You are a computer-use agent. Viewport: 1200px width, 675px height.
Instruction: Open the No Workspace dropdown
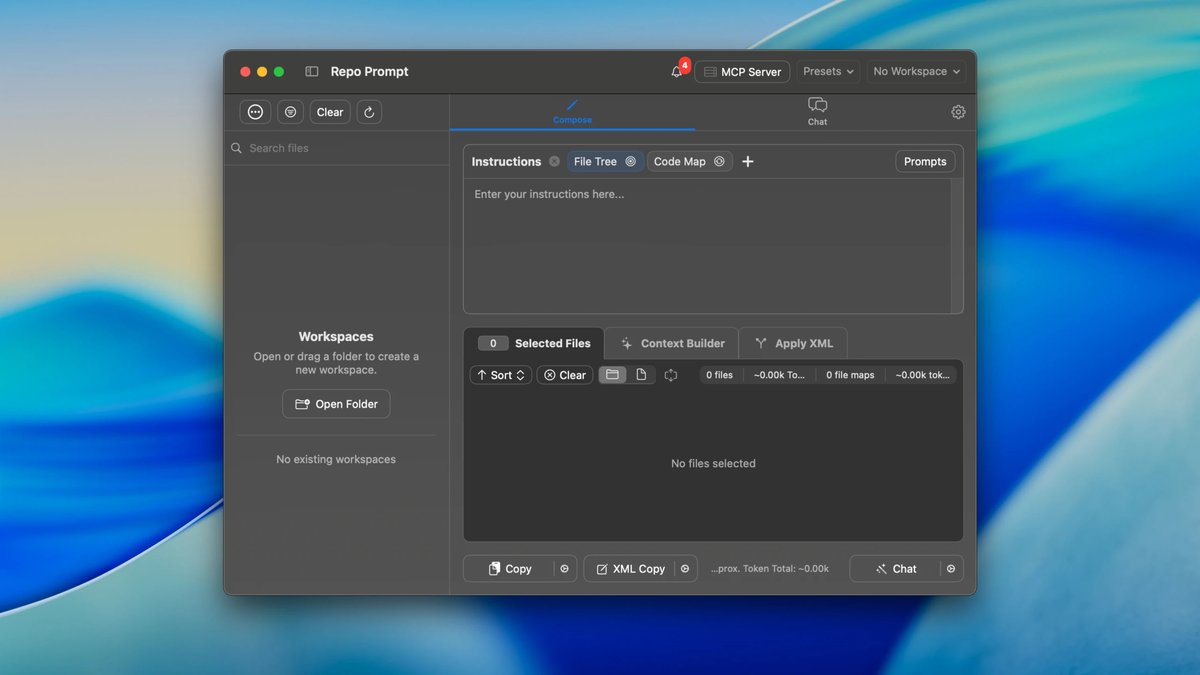click(x=915, y=71)
